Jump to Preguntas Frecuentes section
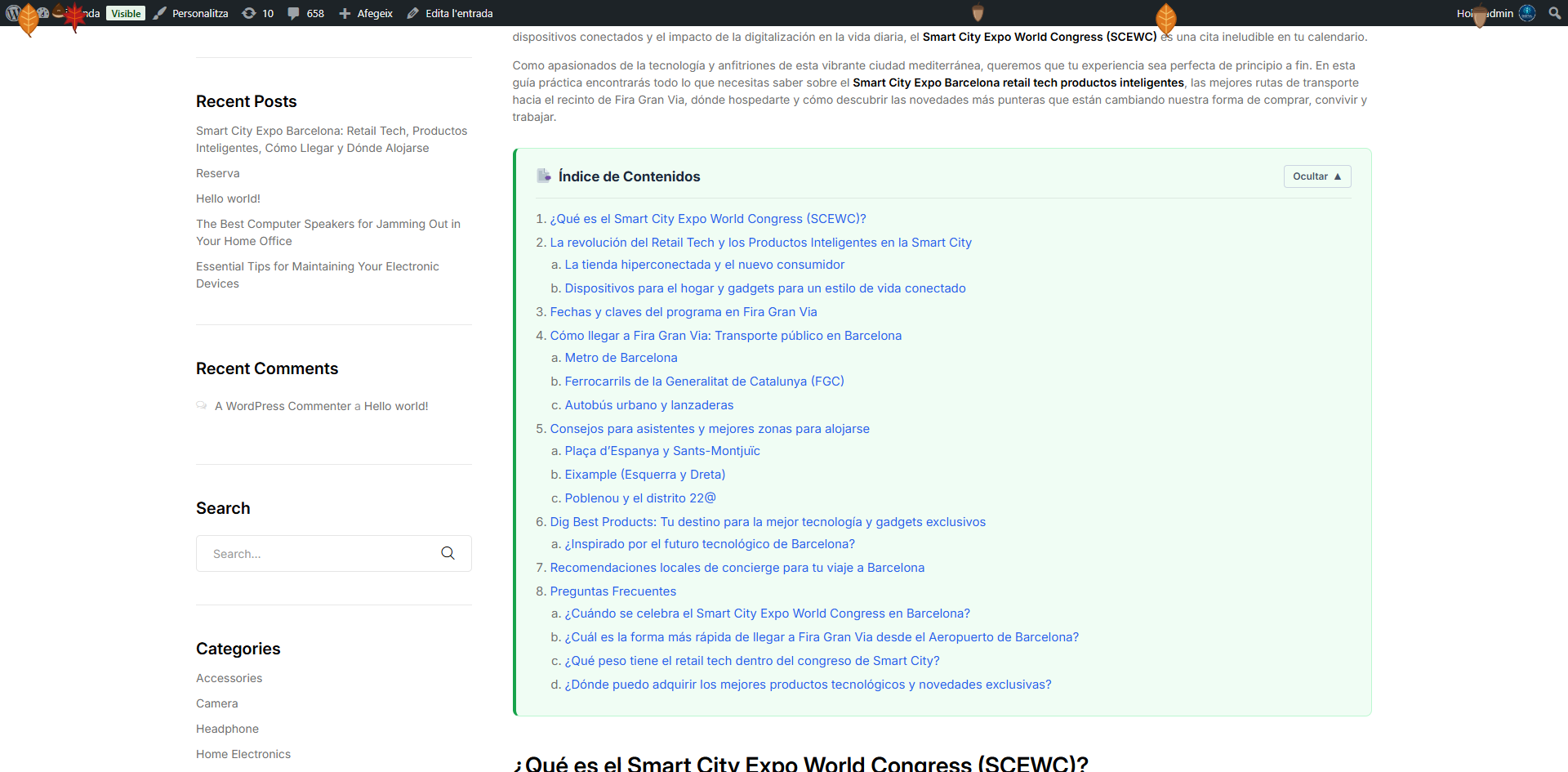The image size is (1568, 772). click(x=613, y=591)
